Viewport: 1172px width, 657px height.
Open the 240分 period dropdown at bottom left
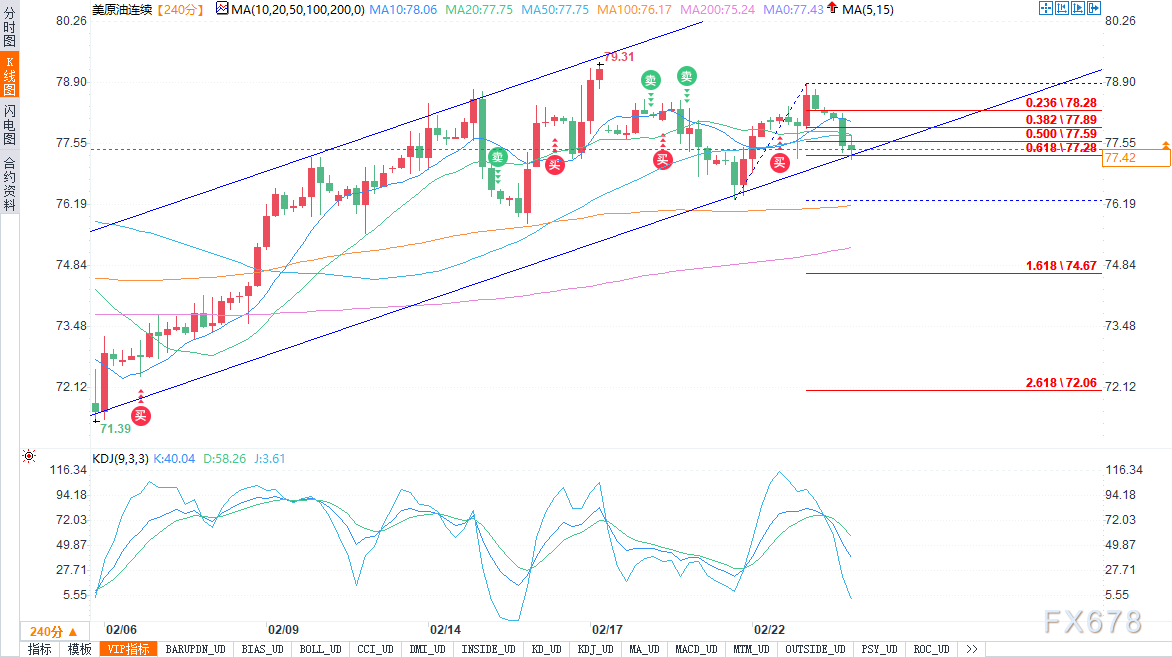pyautogui.click(x=54, y=632)
